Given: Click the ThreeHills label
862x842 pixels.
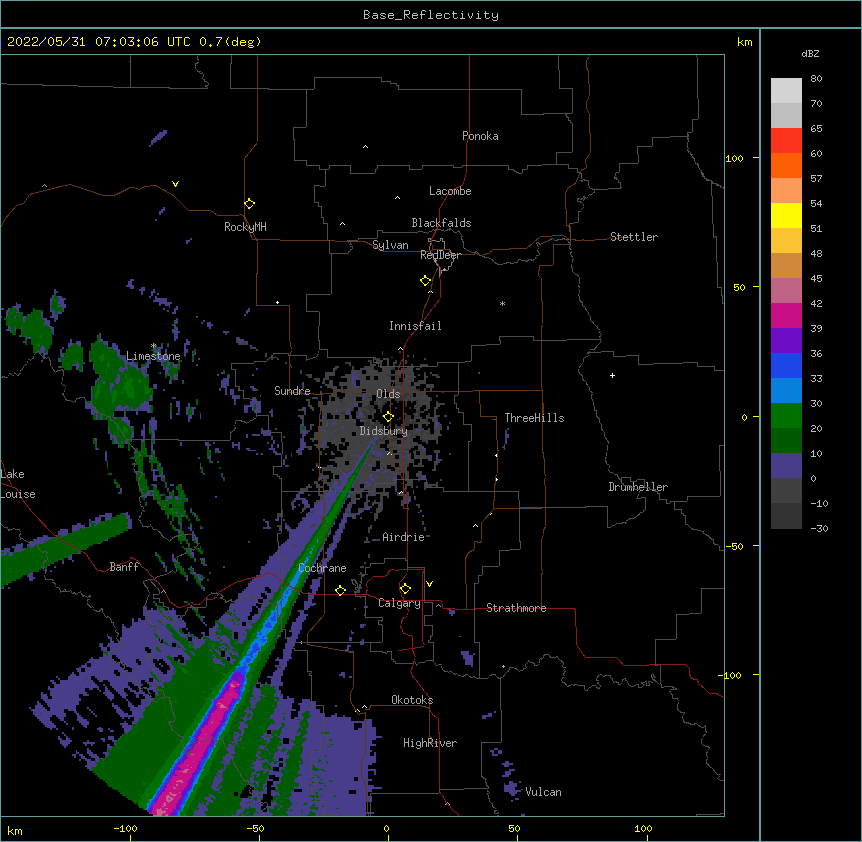Looking at the screenshot, I should point(534,418).
